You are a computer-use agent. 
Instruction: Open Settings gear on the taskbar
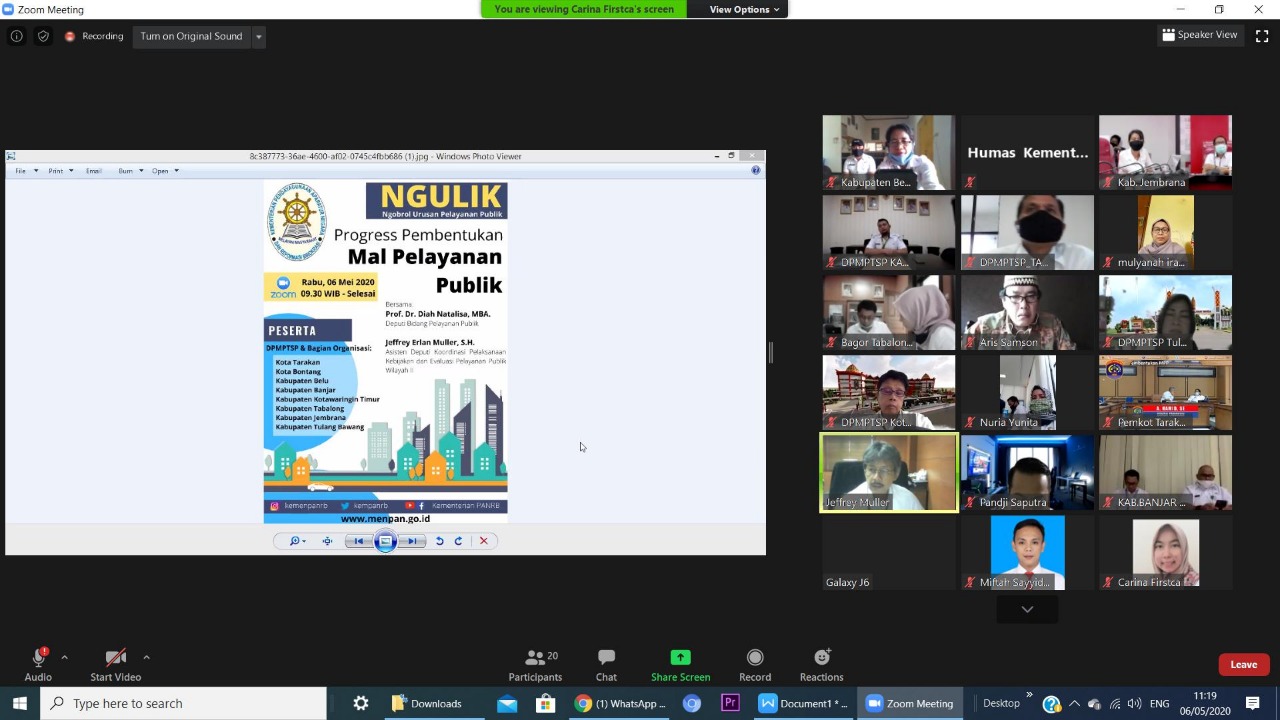[x=361, y=703]
